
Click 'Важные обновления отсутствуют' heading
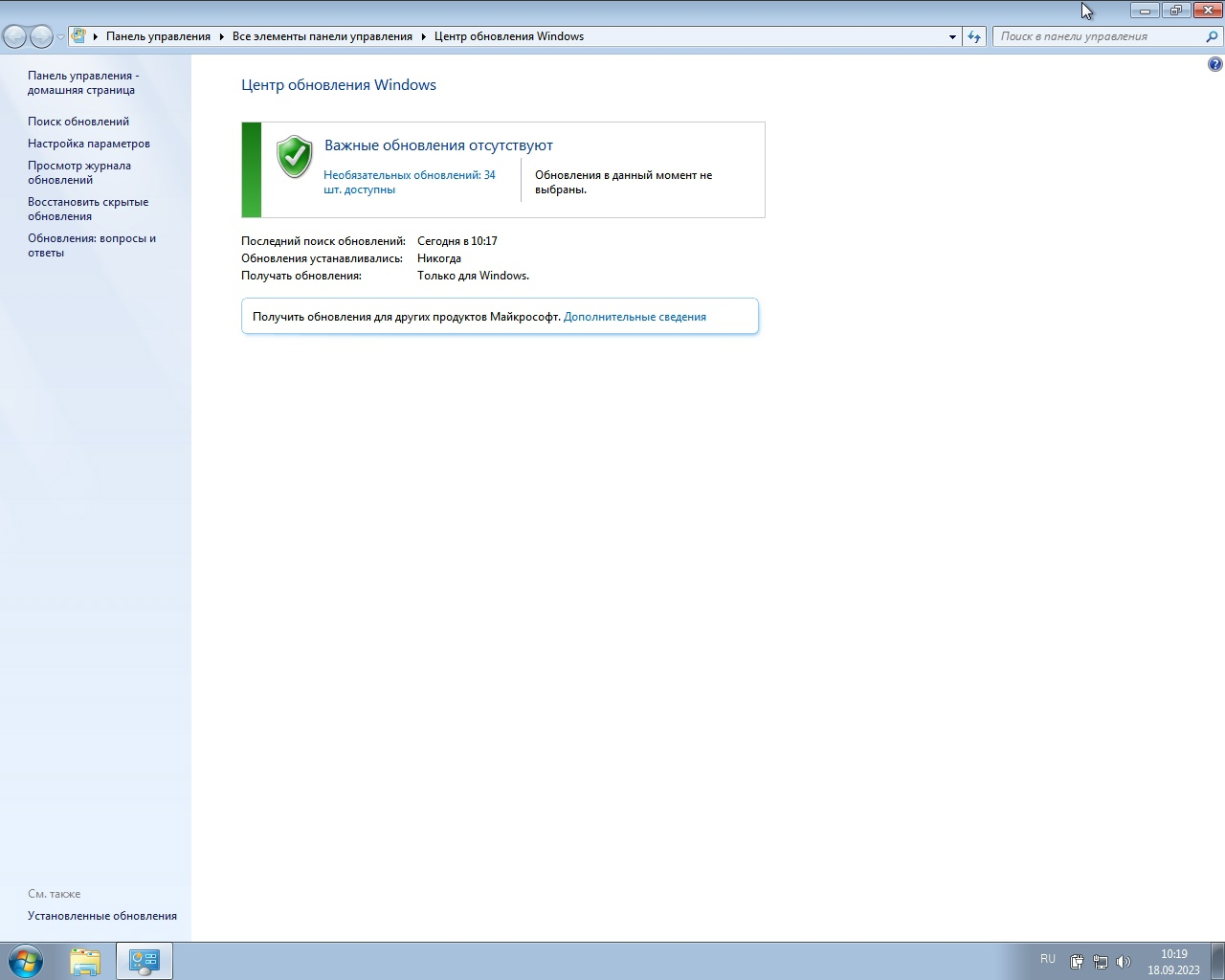[x=438, y=145]
